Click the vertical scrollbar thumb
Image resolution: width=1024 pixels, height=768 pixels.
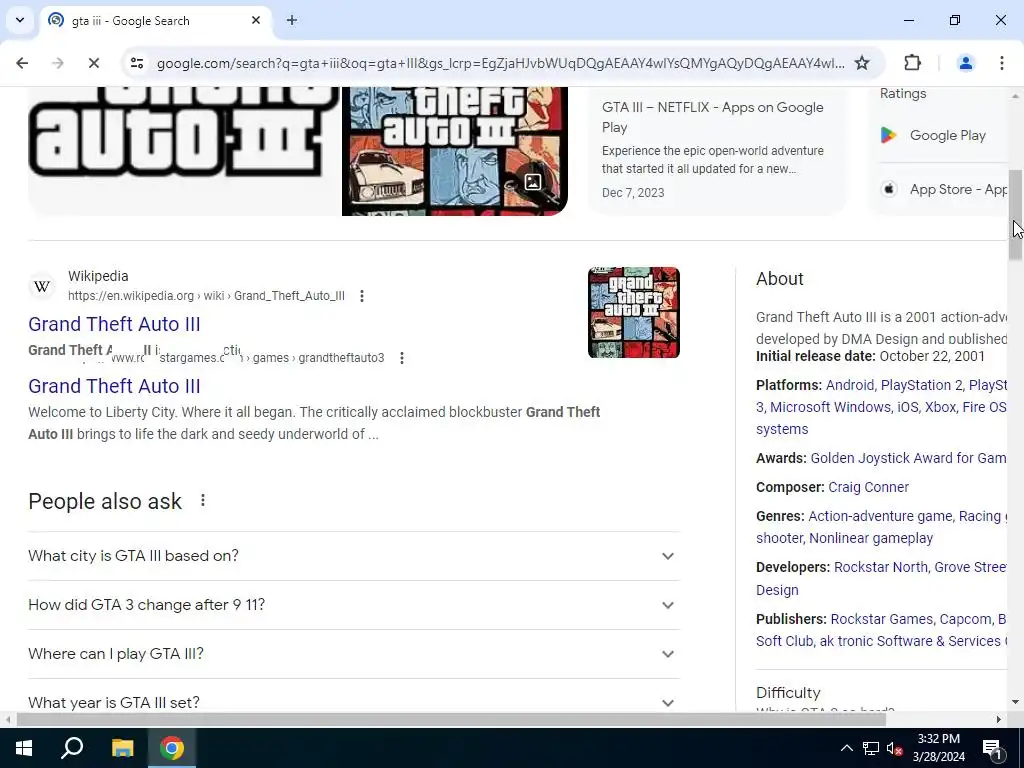tap(1016, 215)
